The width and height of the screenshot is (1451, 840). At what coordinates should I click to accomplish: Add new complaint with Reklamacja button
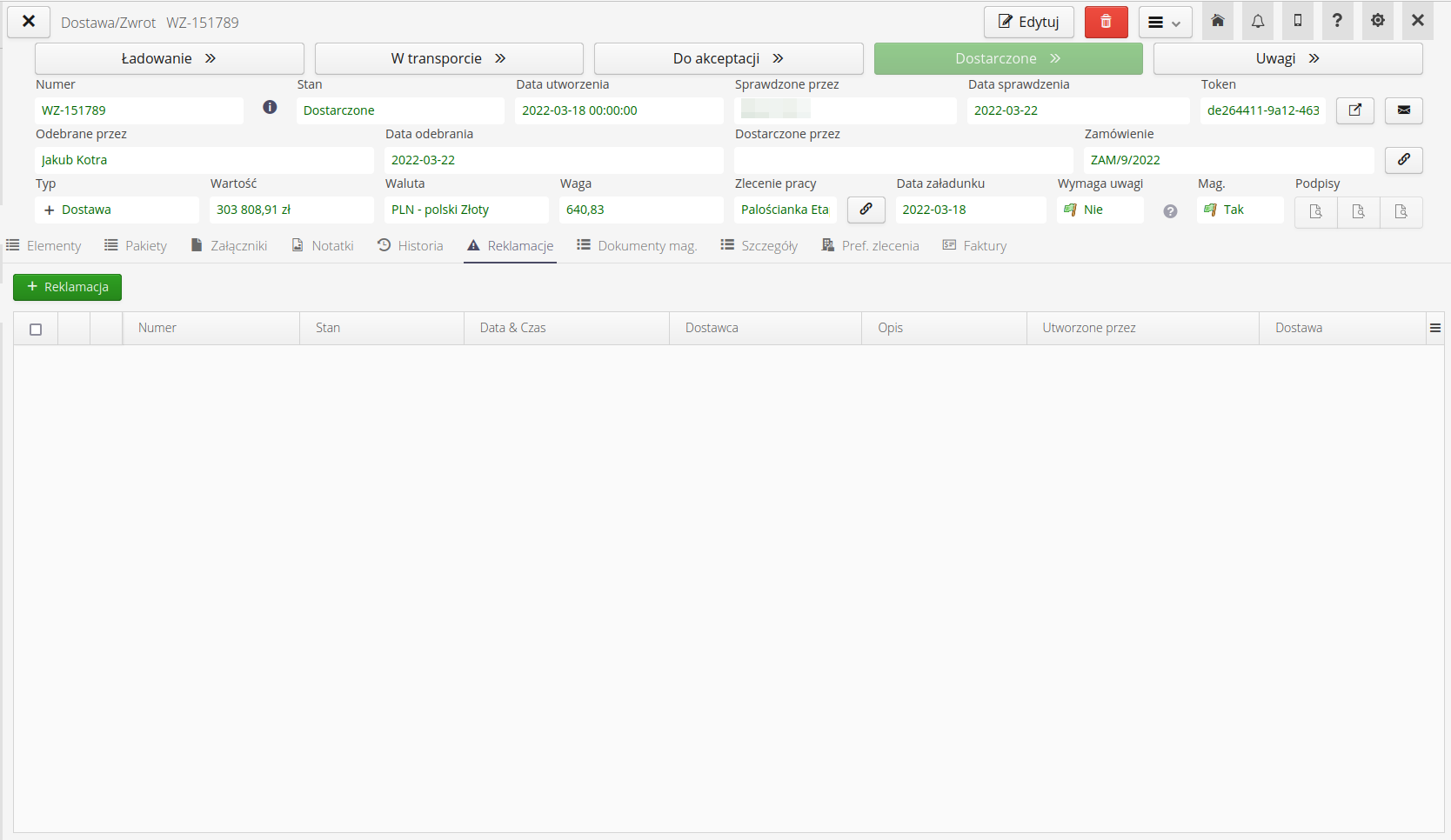67,287
